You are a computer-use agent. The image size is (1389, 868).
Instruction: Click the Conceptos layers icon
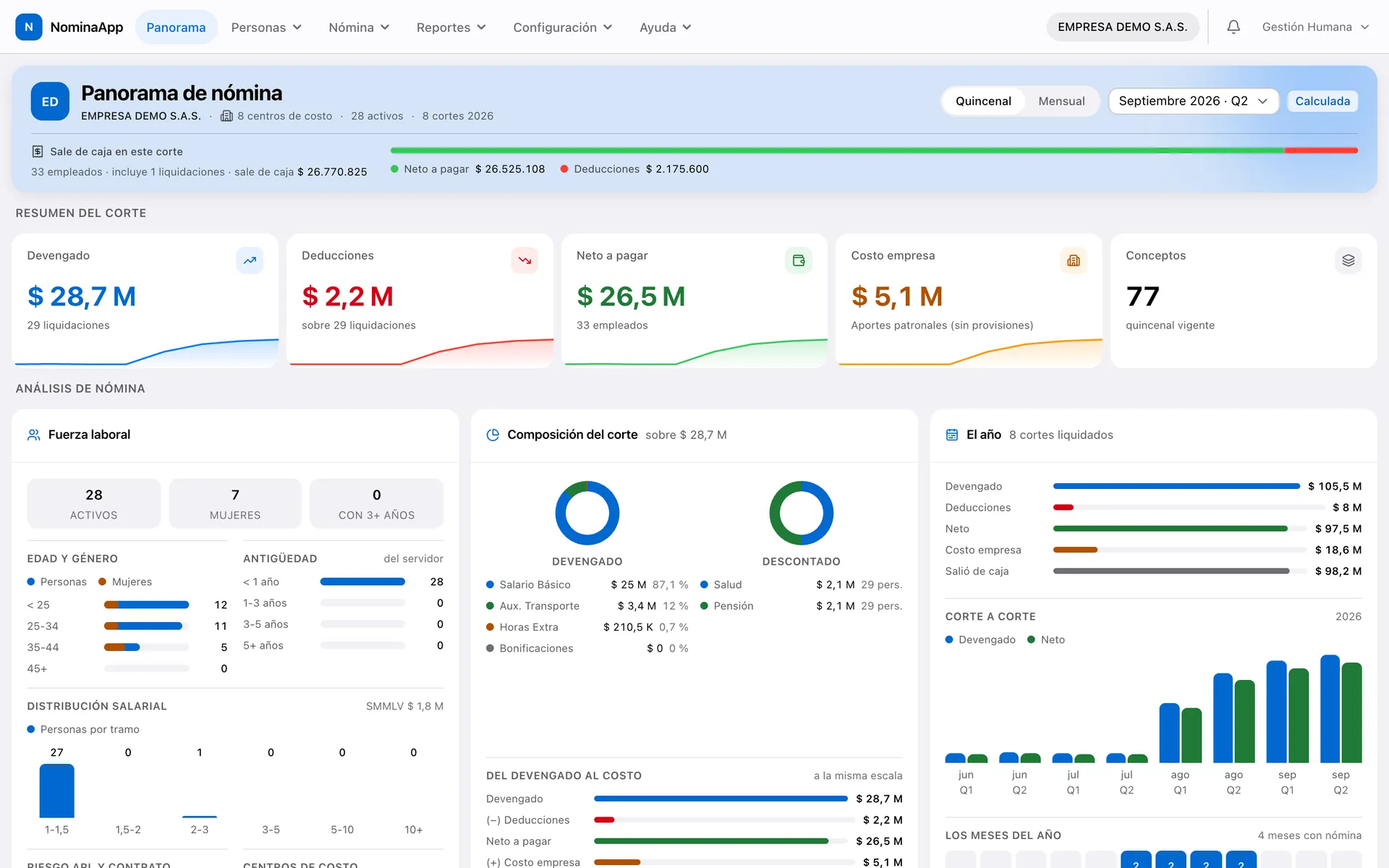coord(1348,260)
